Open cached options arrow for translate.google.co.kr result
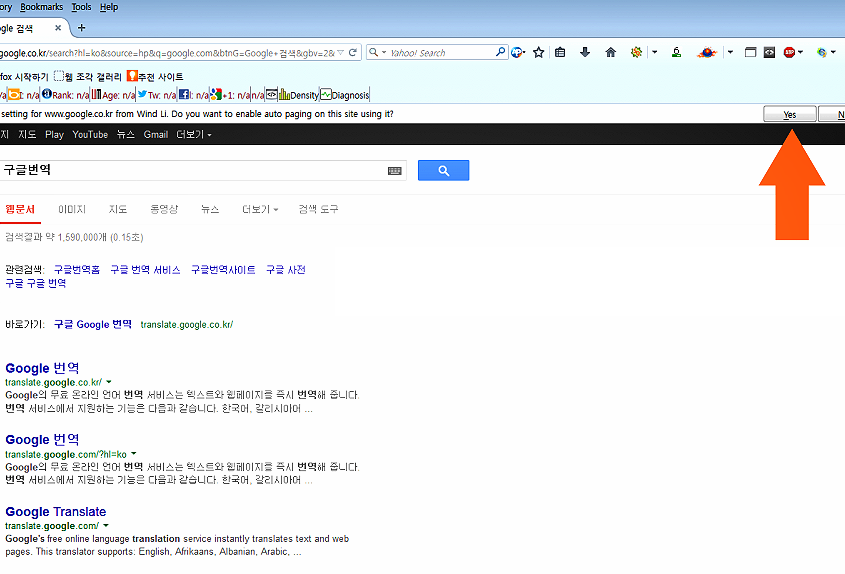 tap(109, 382)
